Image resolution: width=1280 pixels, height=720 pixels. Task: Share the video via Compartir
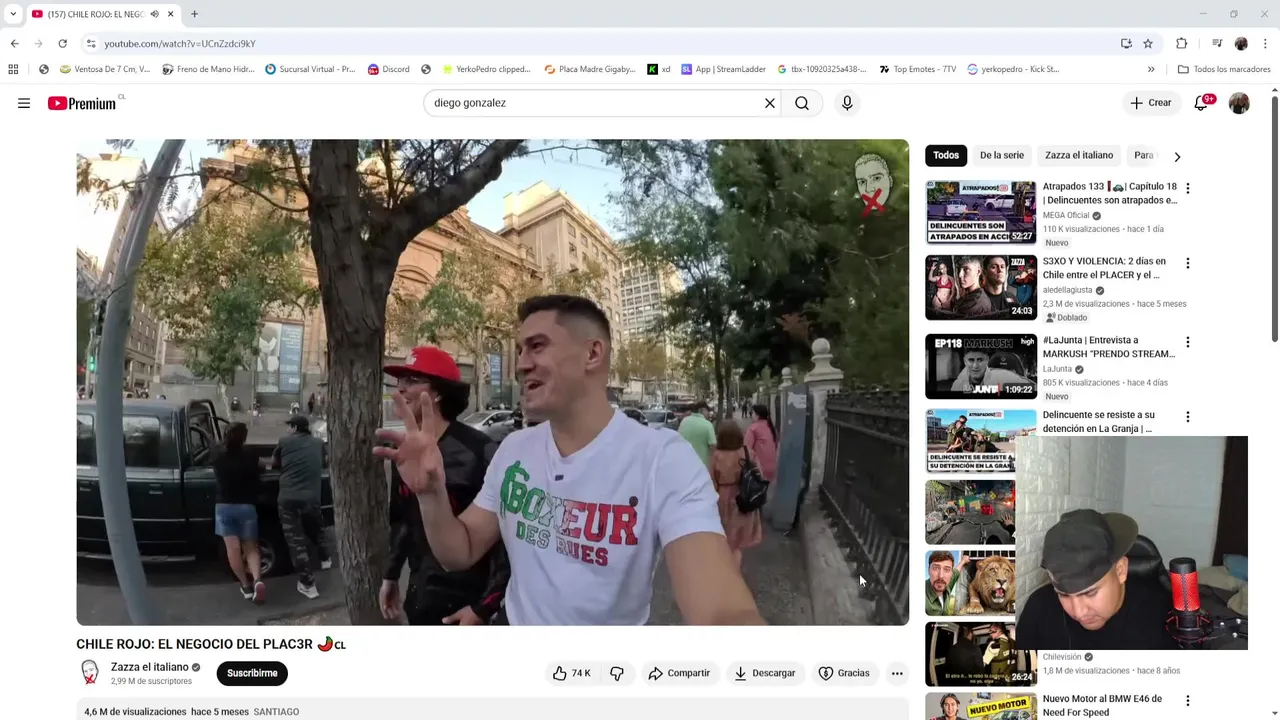tap(679, 673)
